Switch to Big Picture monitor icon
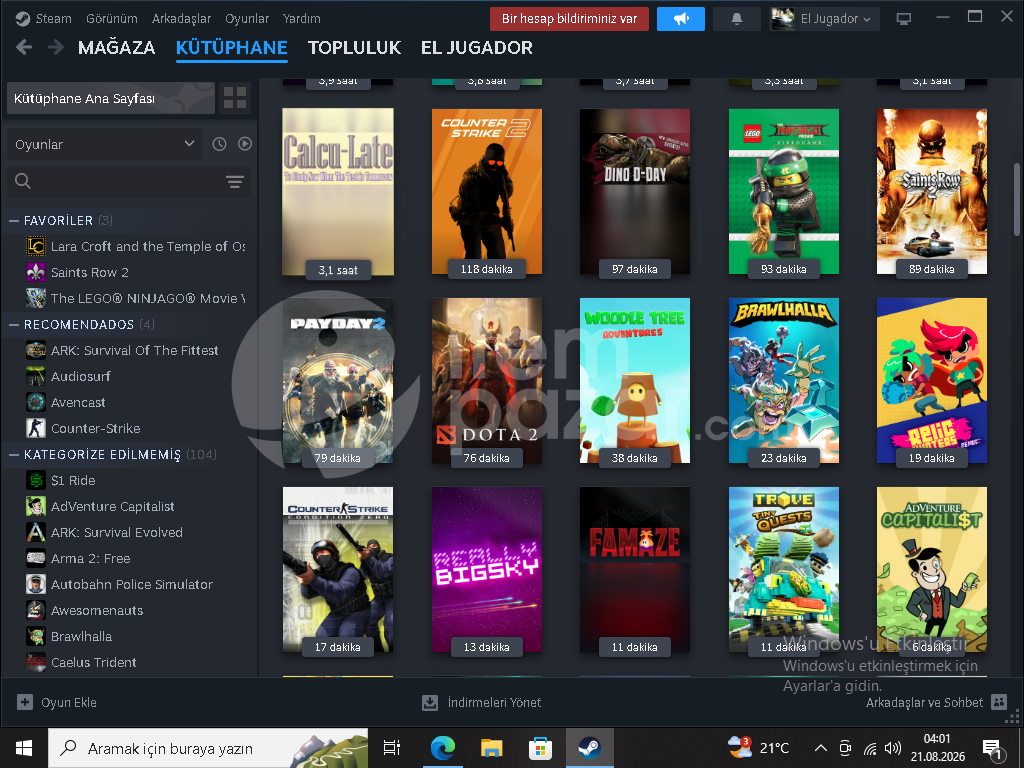This screenshot has width=1024, height=768. point(904,19)
